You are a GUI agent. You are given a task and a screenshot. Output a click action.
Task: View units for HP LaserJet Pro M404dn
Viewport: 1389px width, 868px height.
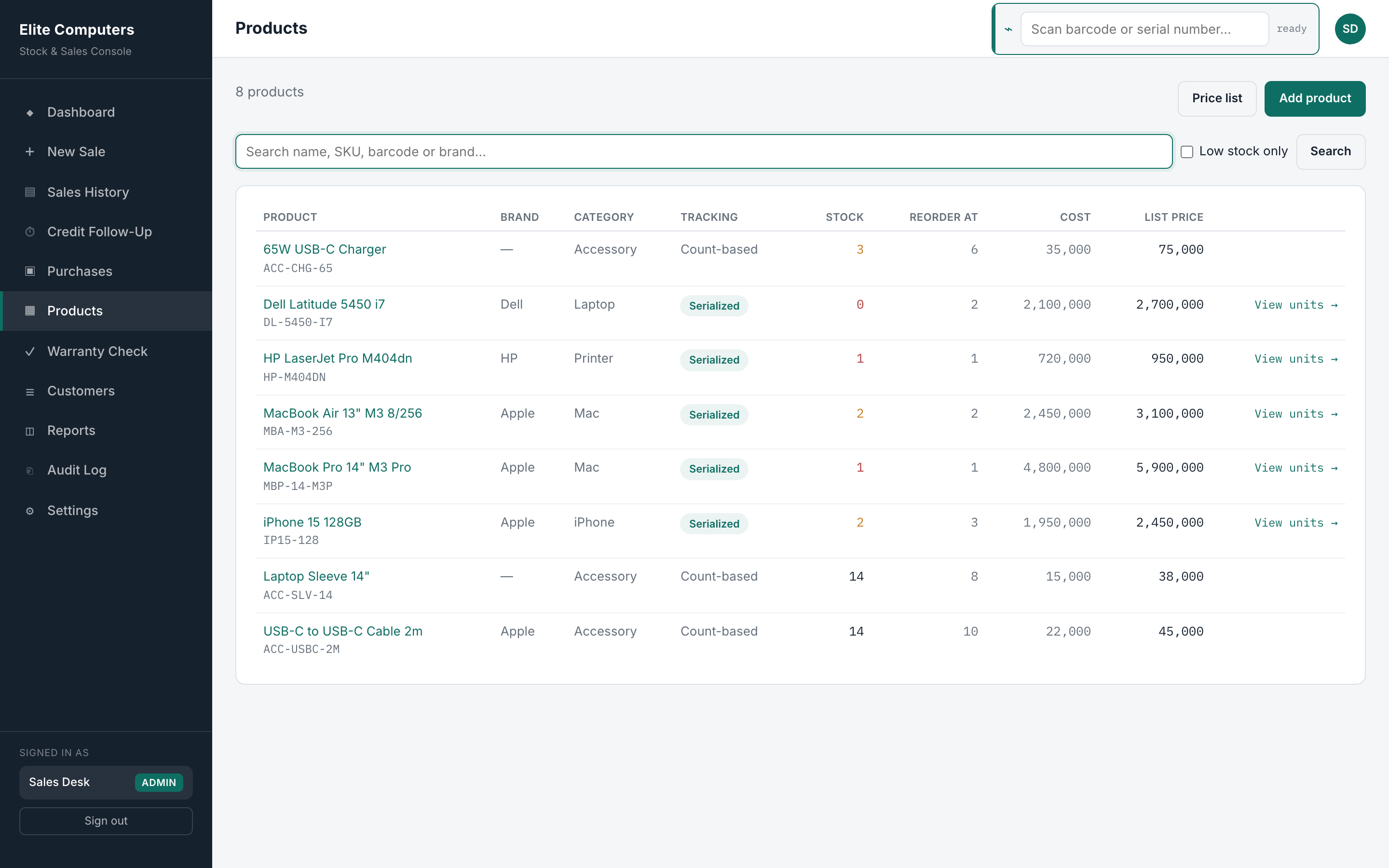[x=1296, y=359]
